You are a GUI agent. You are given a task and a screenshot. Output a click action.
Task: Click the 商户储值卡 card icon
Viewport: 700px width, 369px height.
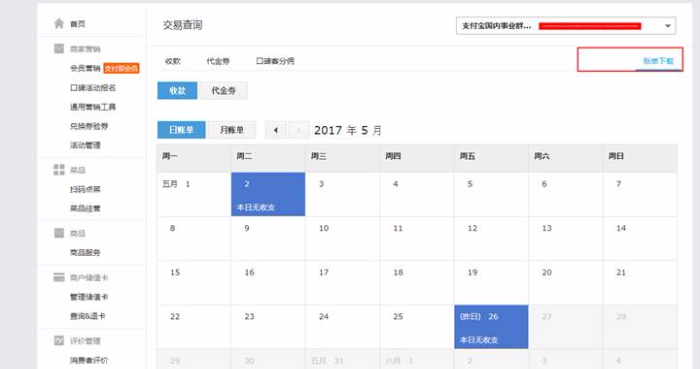(x=59, y=277)
